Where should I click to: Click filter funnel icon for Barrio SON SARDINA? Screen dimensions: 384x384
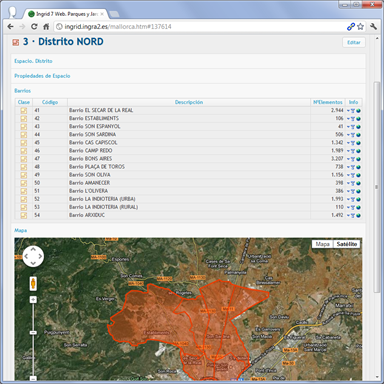pyautogui.click(x=353, y=135)
